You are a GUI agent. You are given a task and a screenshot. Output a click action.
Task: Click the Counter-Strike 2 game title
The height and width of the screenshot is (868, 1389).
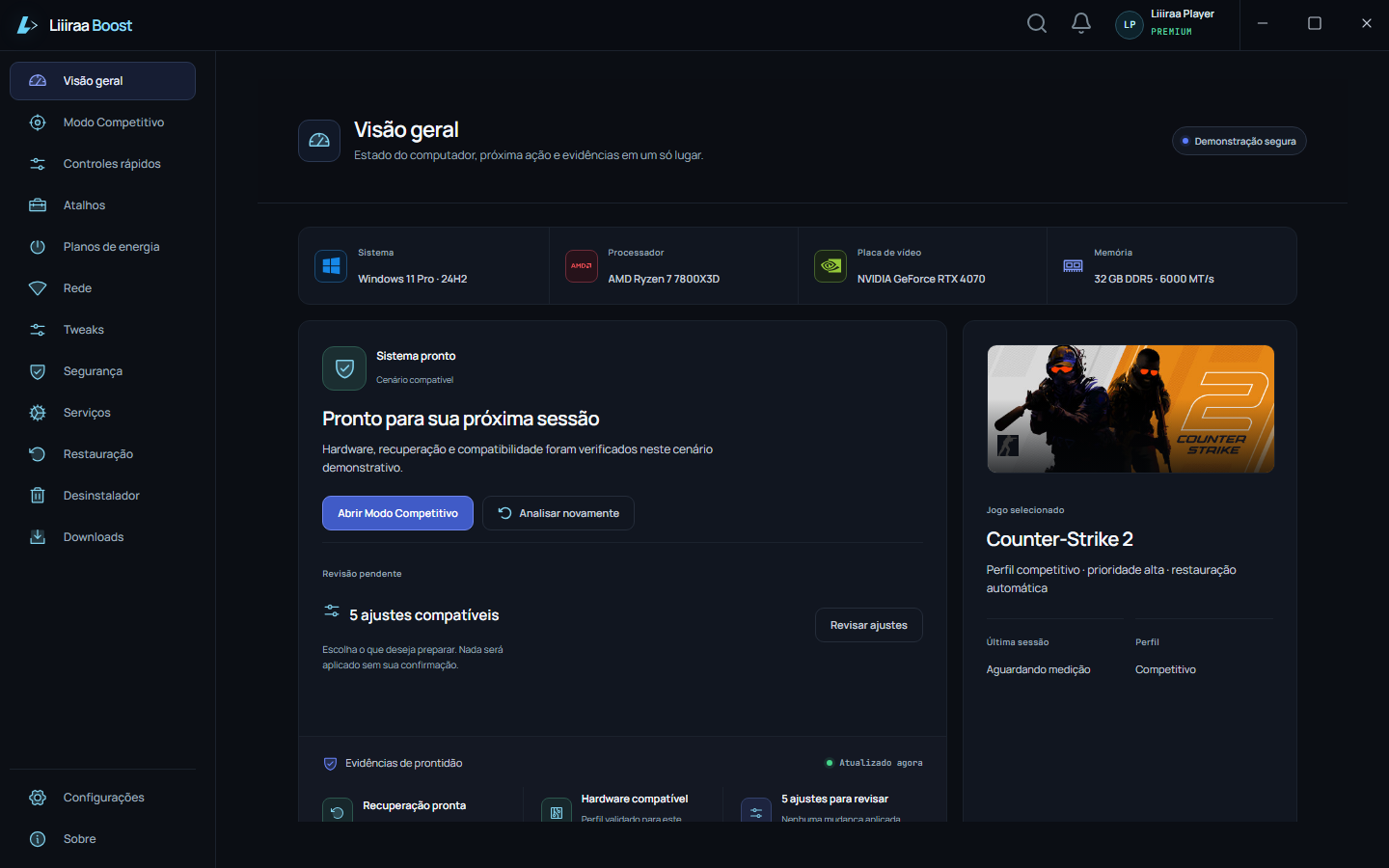point(1059,539)
